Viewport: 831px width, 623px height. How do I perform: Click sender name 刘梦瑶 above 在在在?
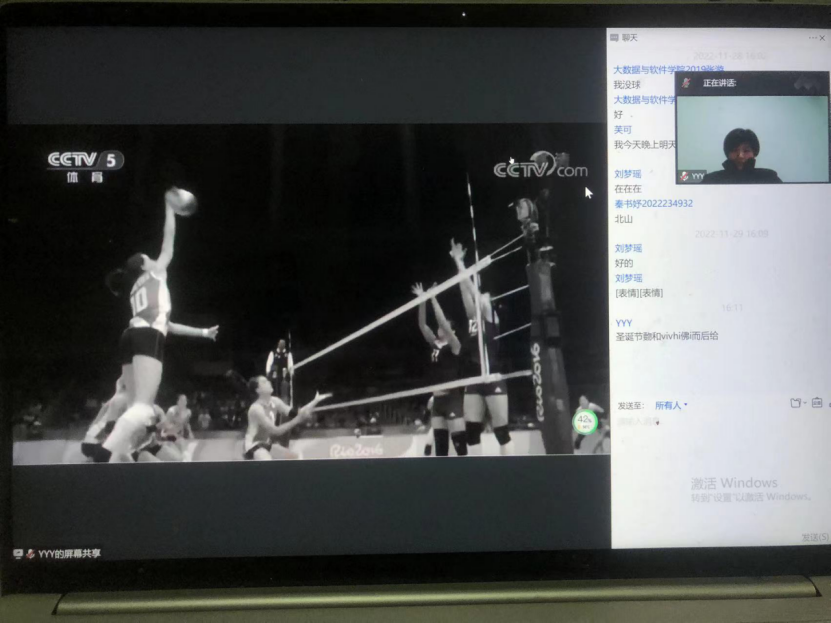(x=628, y=173)
